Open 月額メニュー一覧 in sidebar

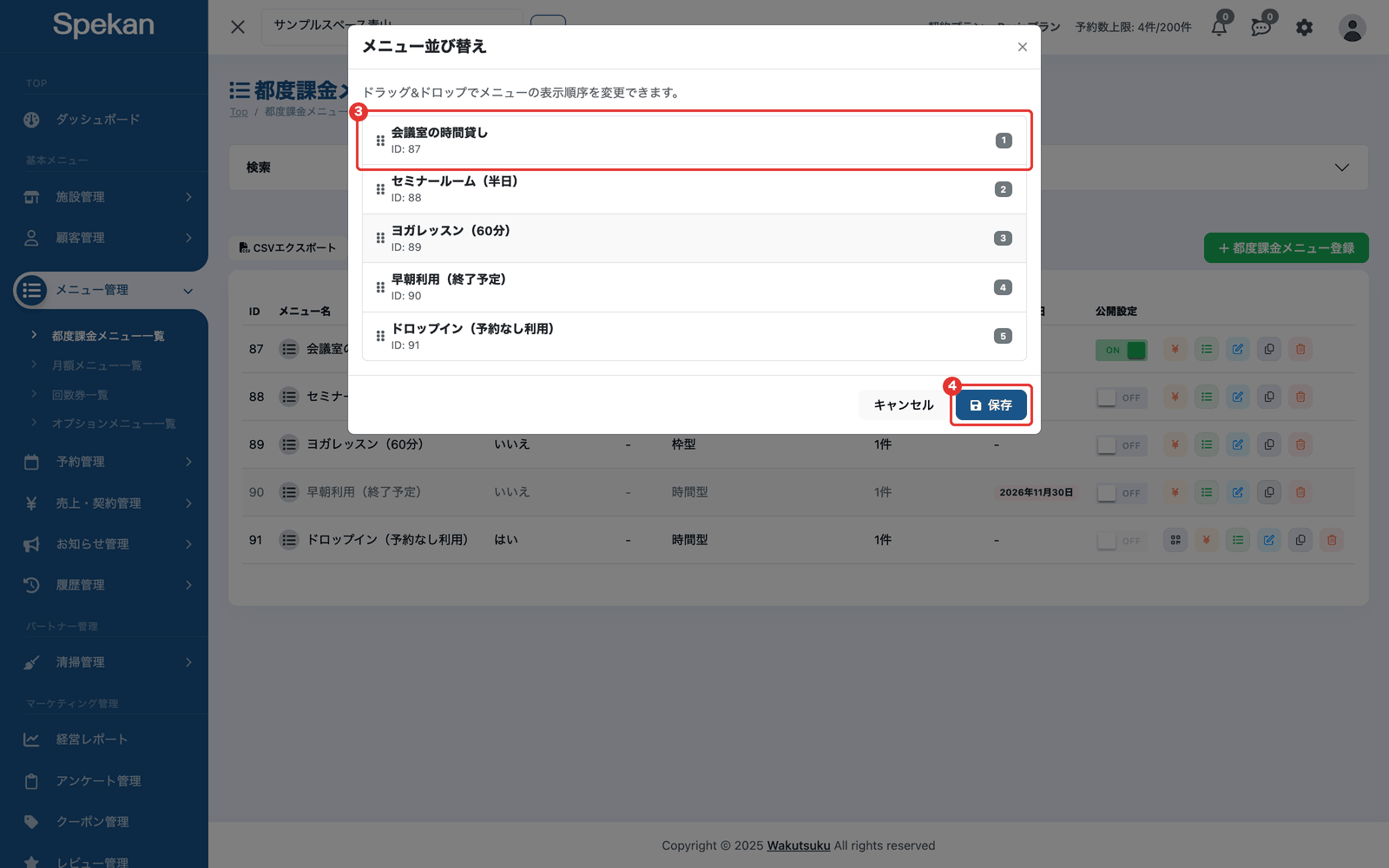click(96, 365)
